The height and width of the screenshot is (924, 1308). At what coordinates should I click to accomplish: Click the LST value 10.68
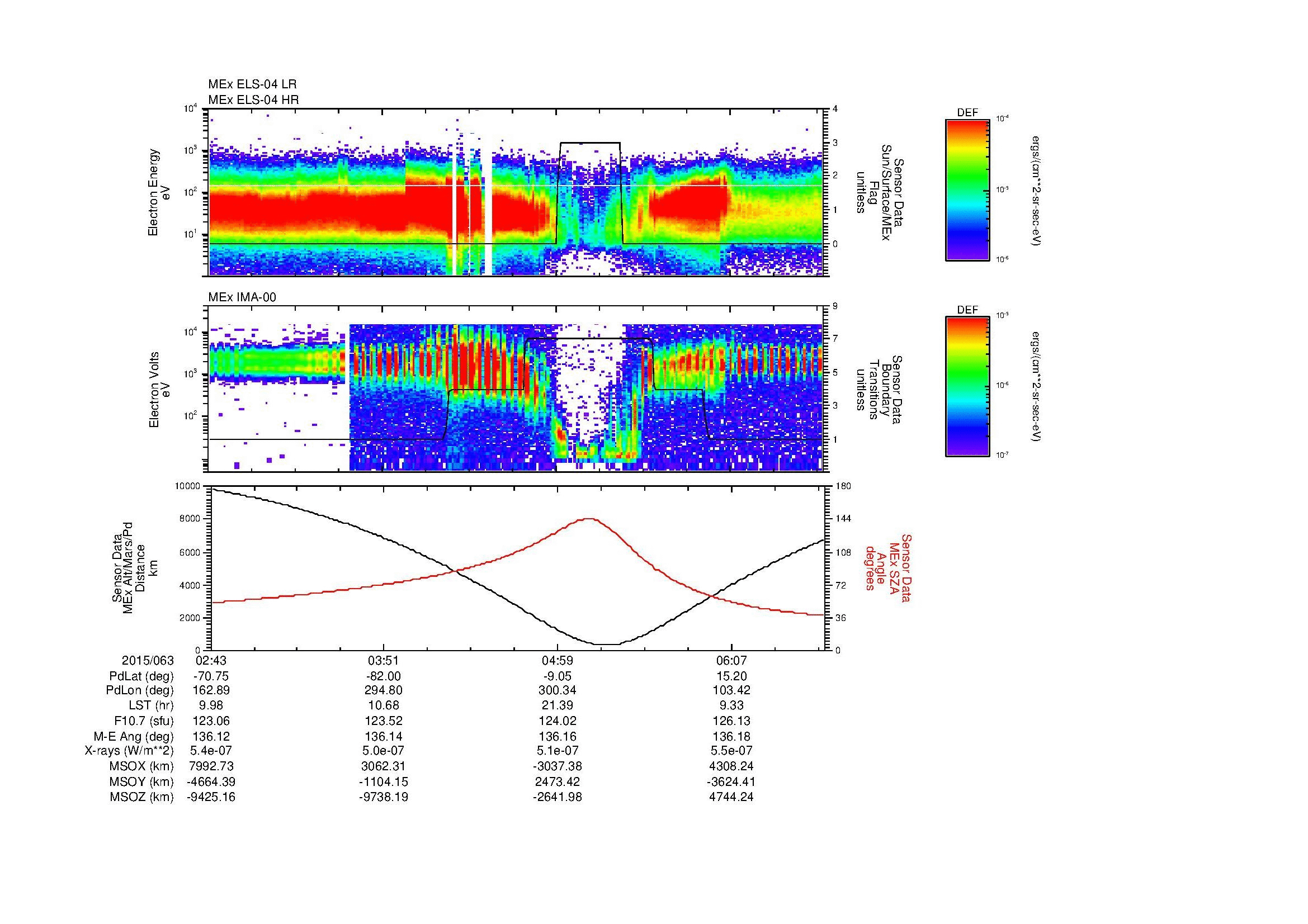(384, 706)
